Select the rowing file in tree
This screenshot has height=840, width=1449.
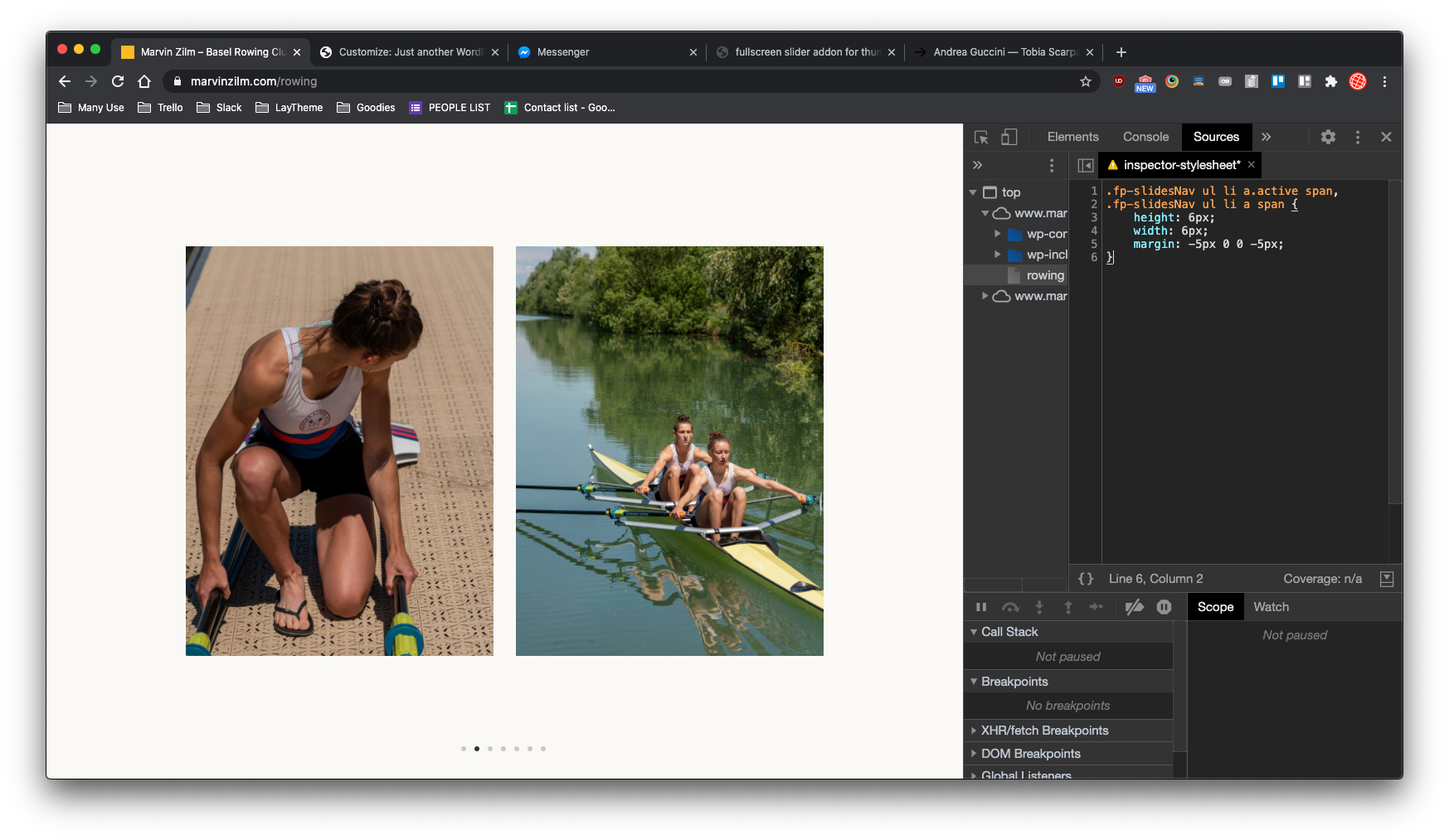[x=1044, y=275]
